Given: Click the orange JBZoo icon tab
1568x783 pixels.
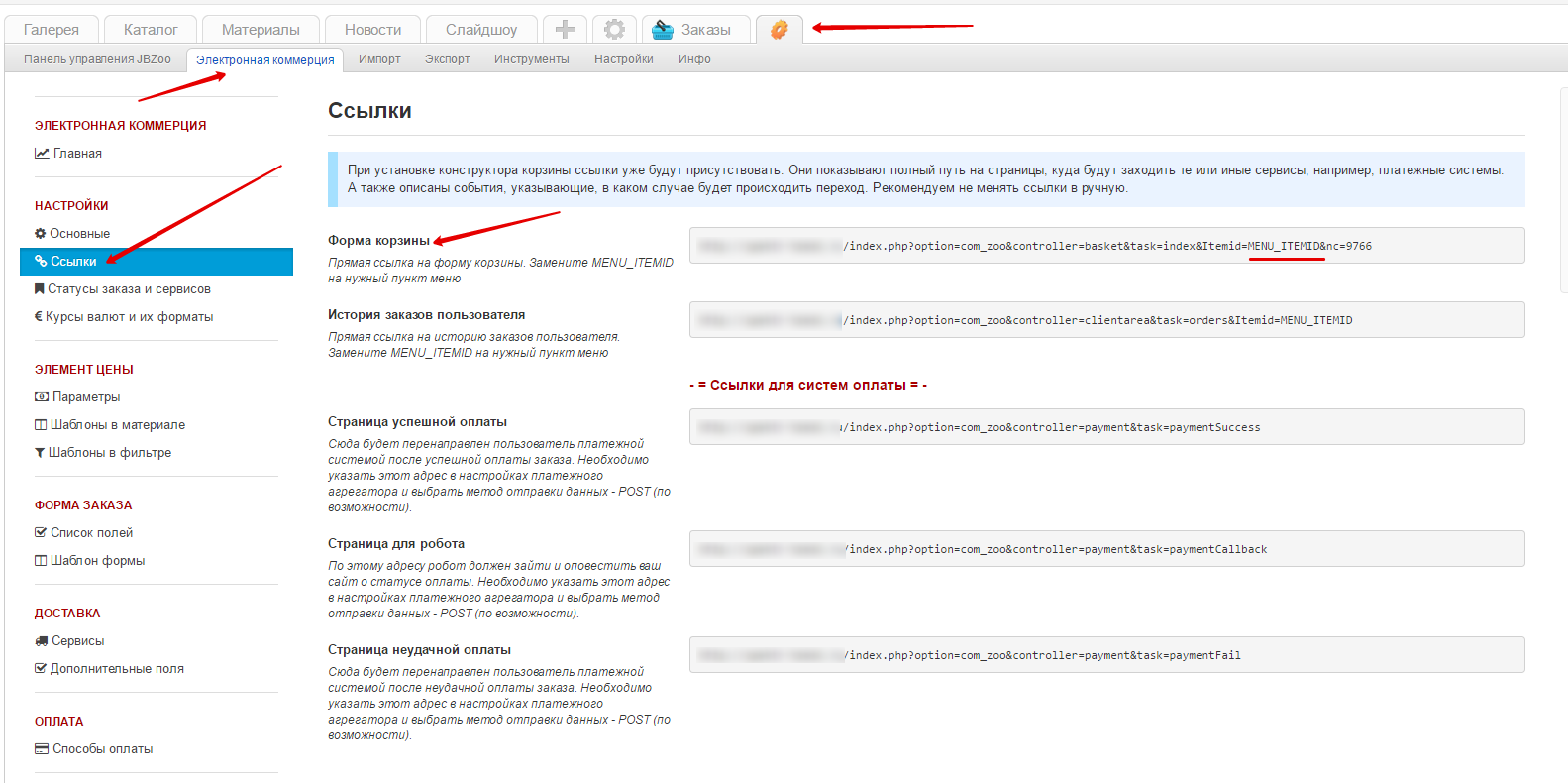Looking at the screenshot, I should pos(780,30).
